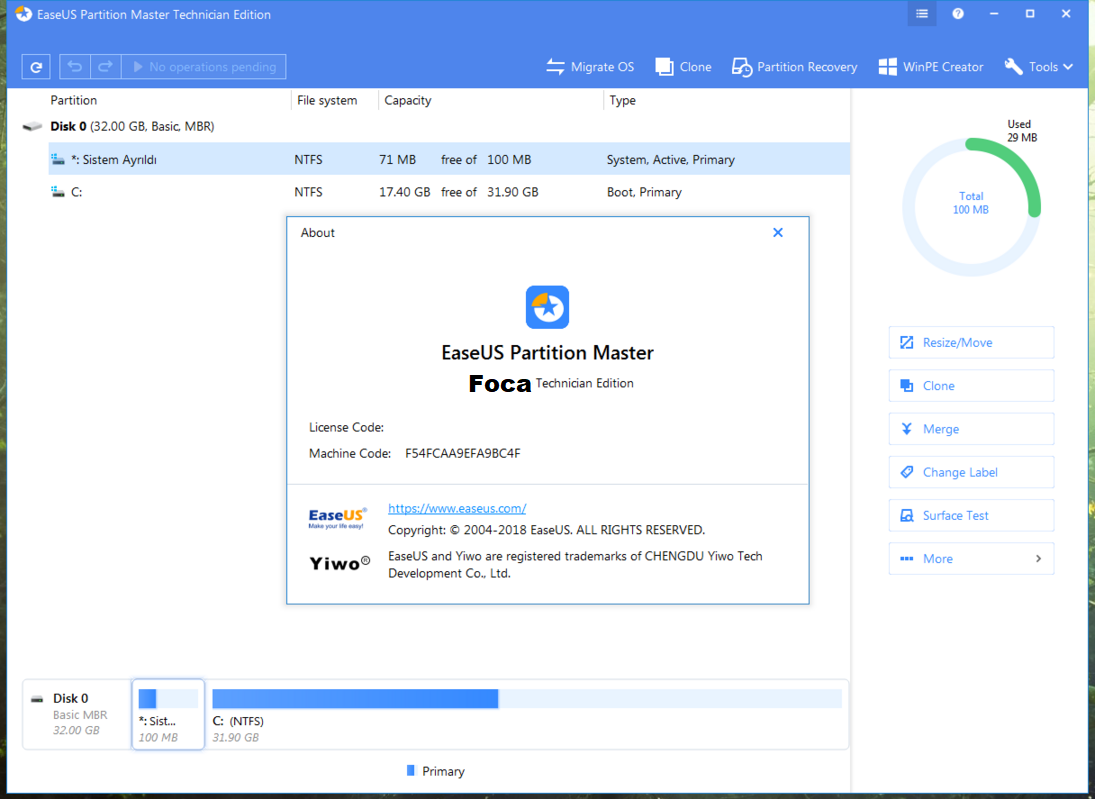
Task: Open the hamburger menu in title bar
Action: point(922,14)
